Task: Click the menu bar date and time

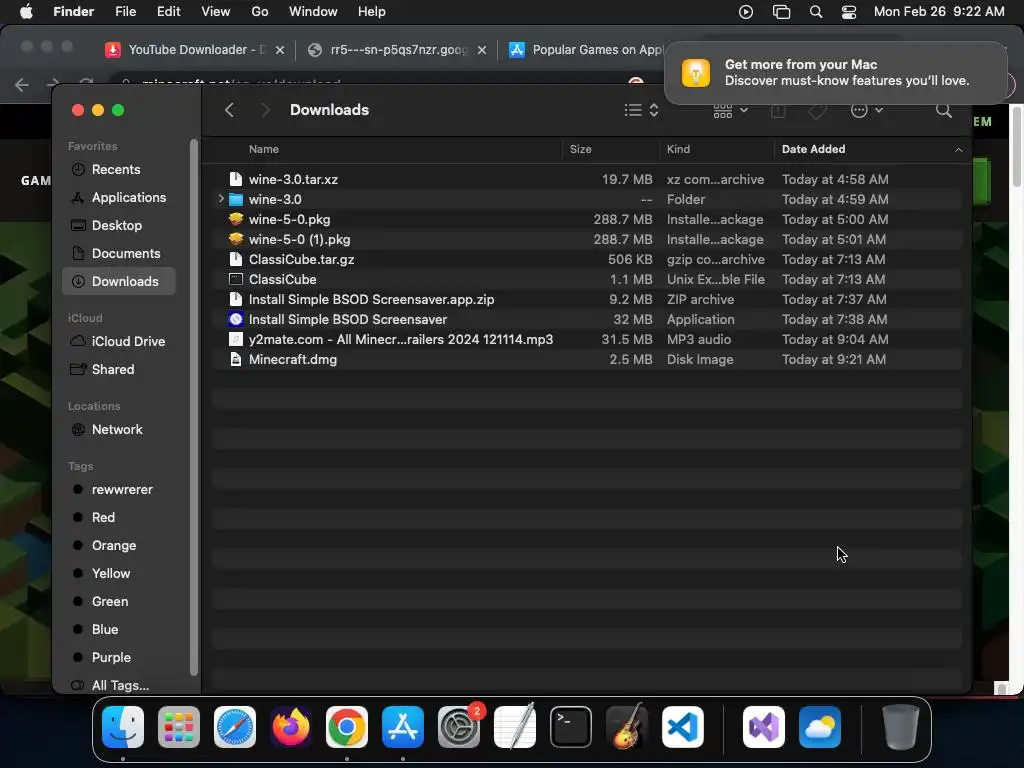Action: click(x=938, y=12)
